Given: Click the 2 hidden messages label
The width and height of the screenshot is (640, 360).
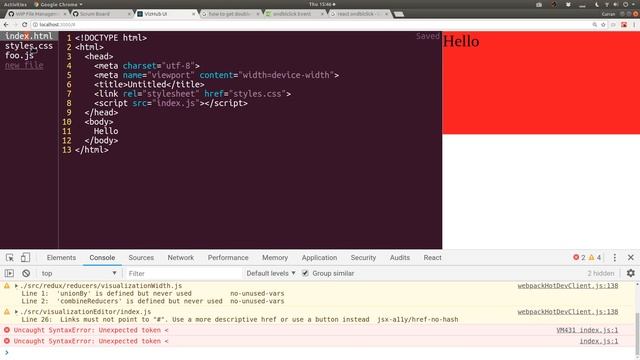Looking at the screenshot, I should [600, 273].
